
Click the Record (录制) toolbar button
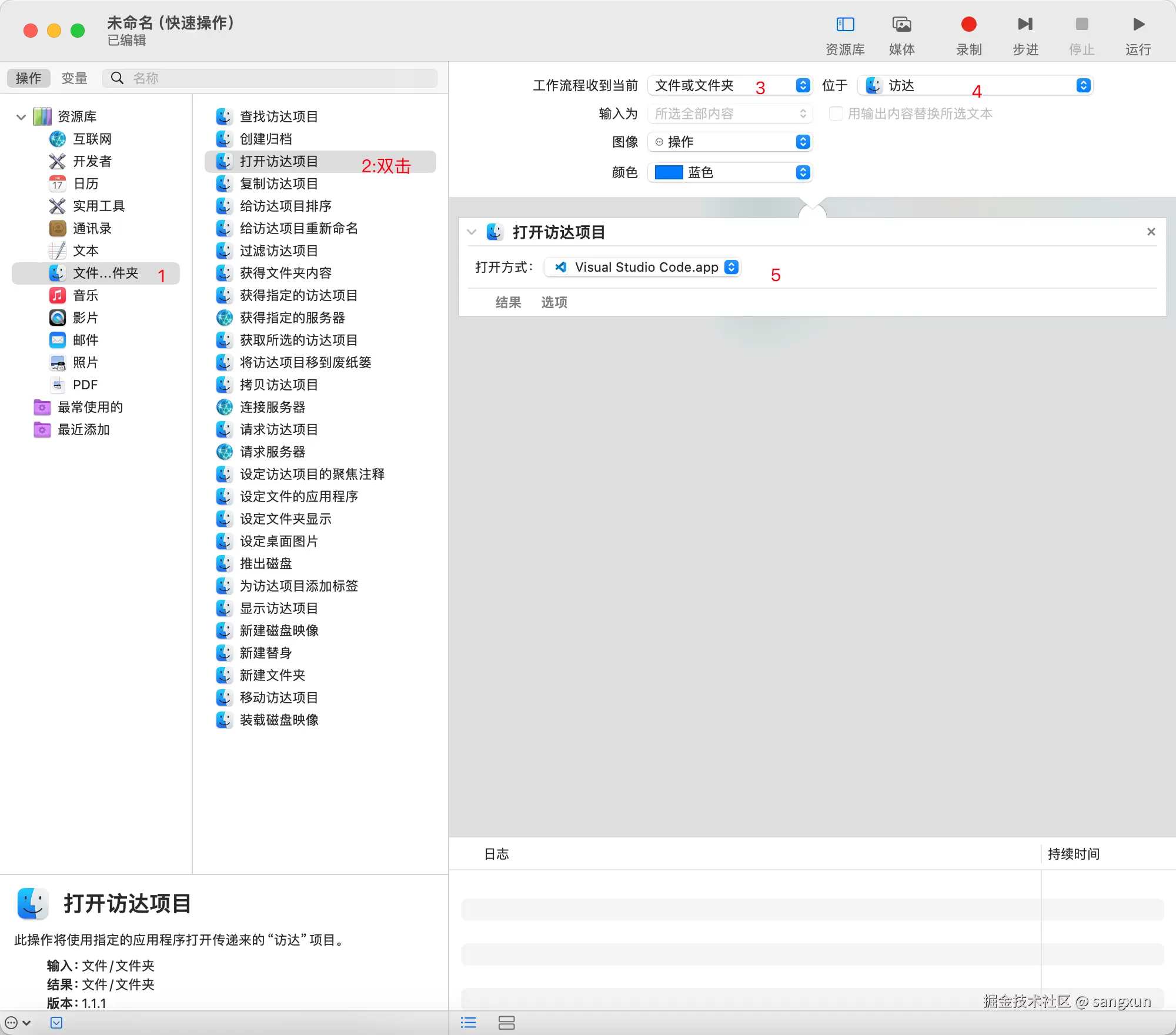[x=968, y=25]
